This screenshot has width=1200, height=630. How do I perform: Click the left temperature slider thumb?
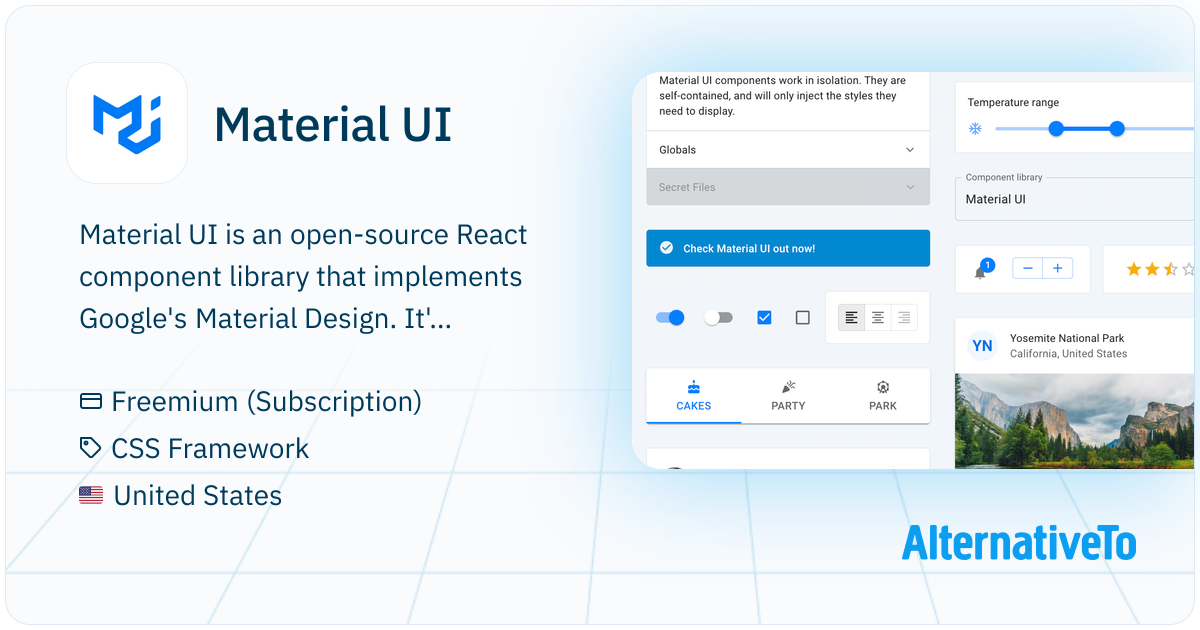1056,129
